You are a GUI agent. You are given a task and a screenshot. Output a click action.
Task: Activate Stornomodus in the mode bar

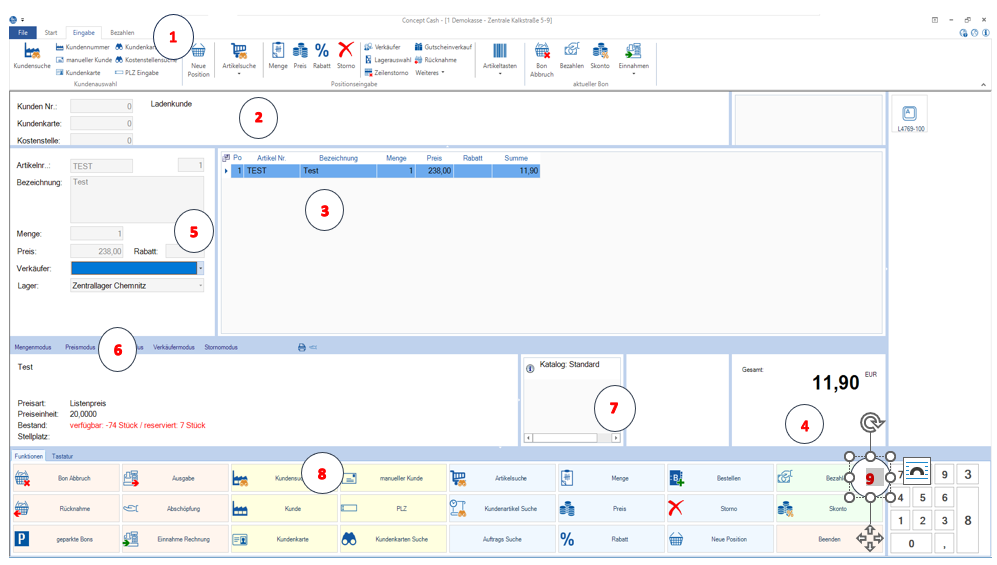(x=221, y=348)
